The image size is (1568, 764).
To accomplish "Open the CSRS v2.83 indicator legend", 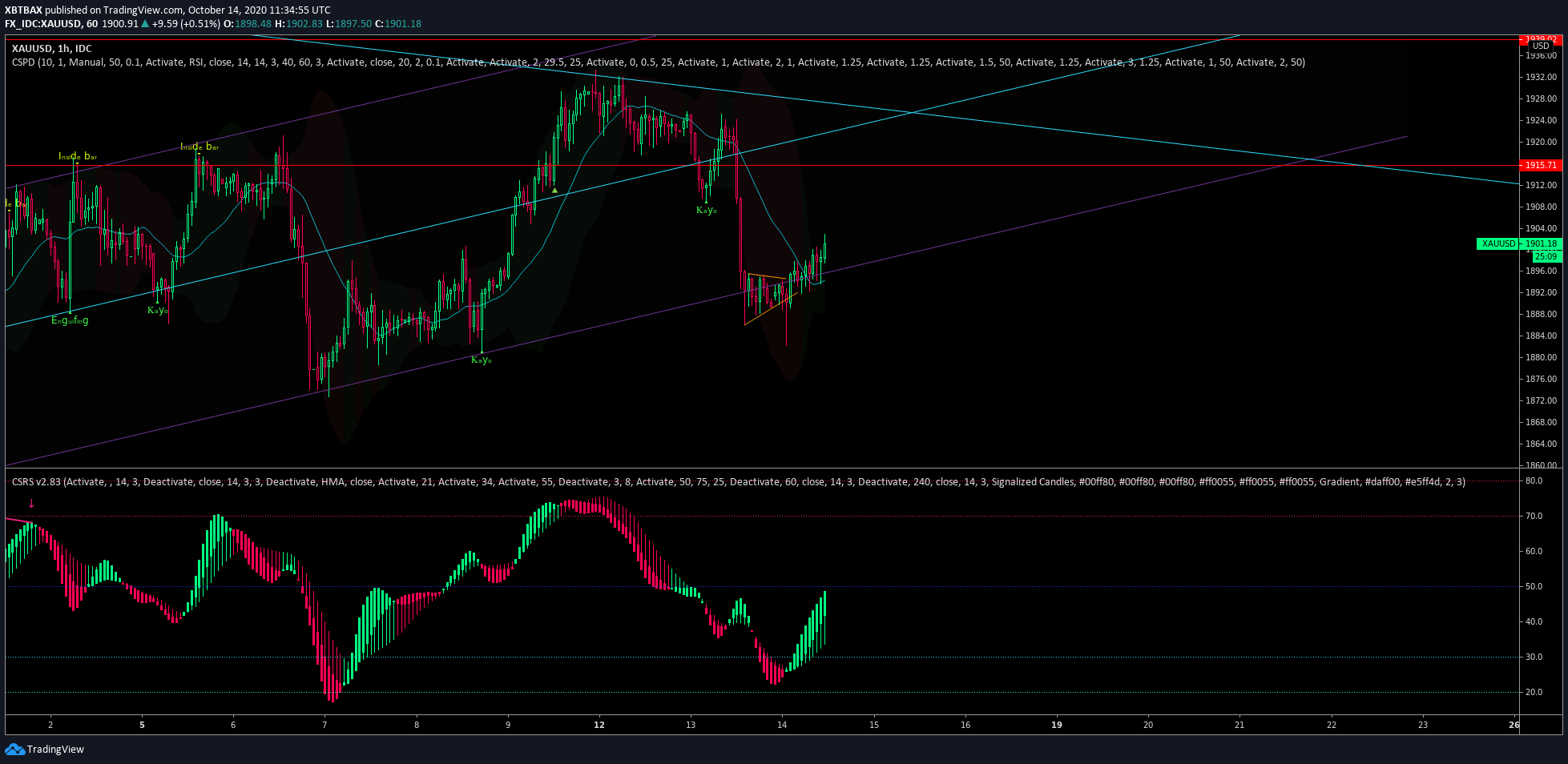I will point(738,482).
